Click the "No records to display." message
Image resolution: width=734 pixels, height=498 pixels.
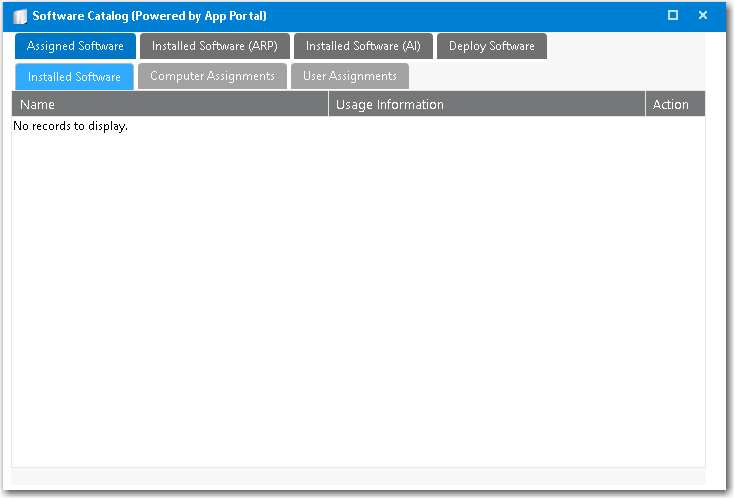[x=70, y=127]
